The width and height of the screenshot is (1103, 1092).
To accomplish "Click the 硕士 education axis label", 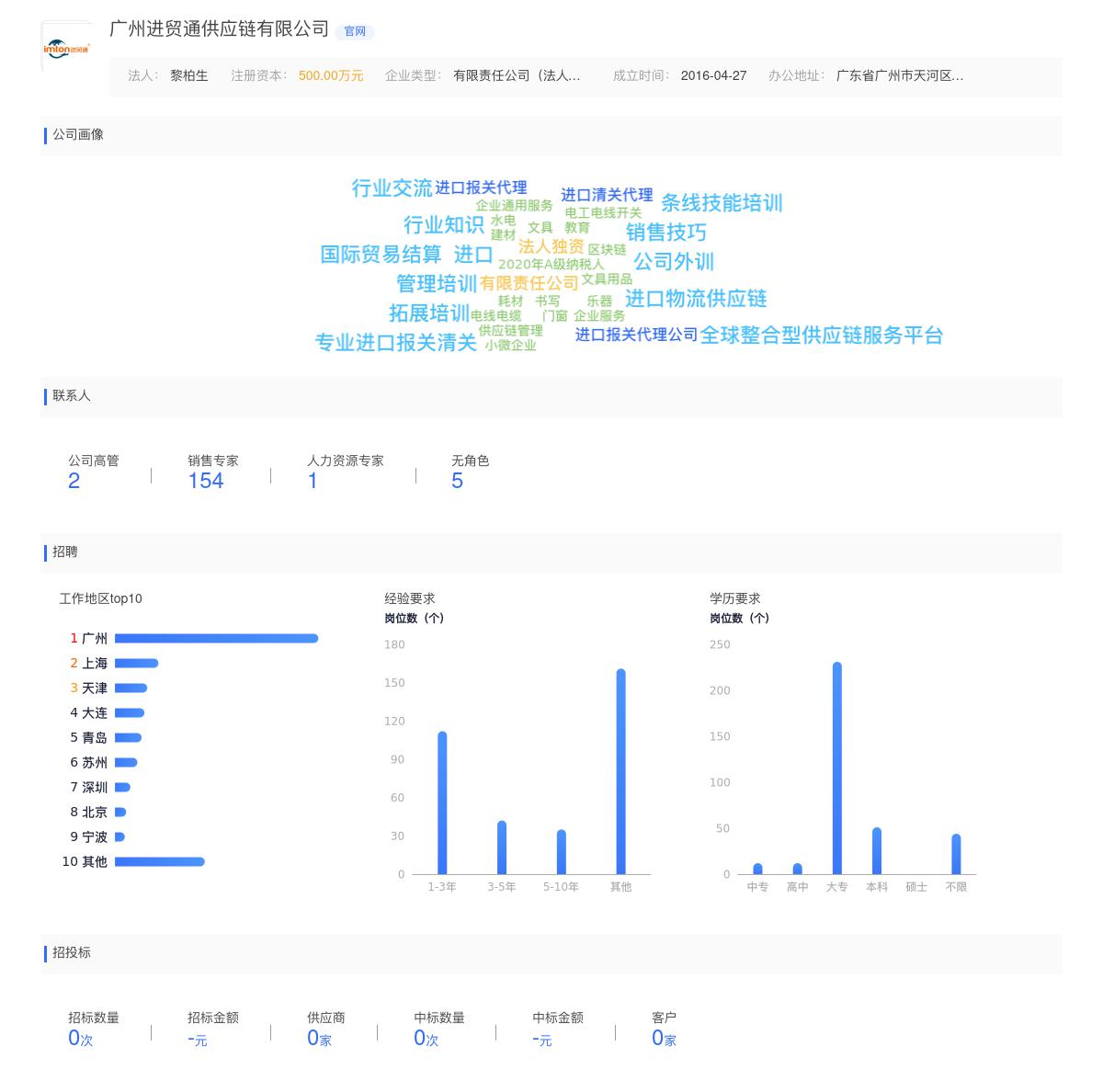I will click(x=916, y=887).
